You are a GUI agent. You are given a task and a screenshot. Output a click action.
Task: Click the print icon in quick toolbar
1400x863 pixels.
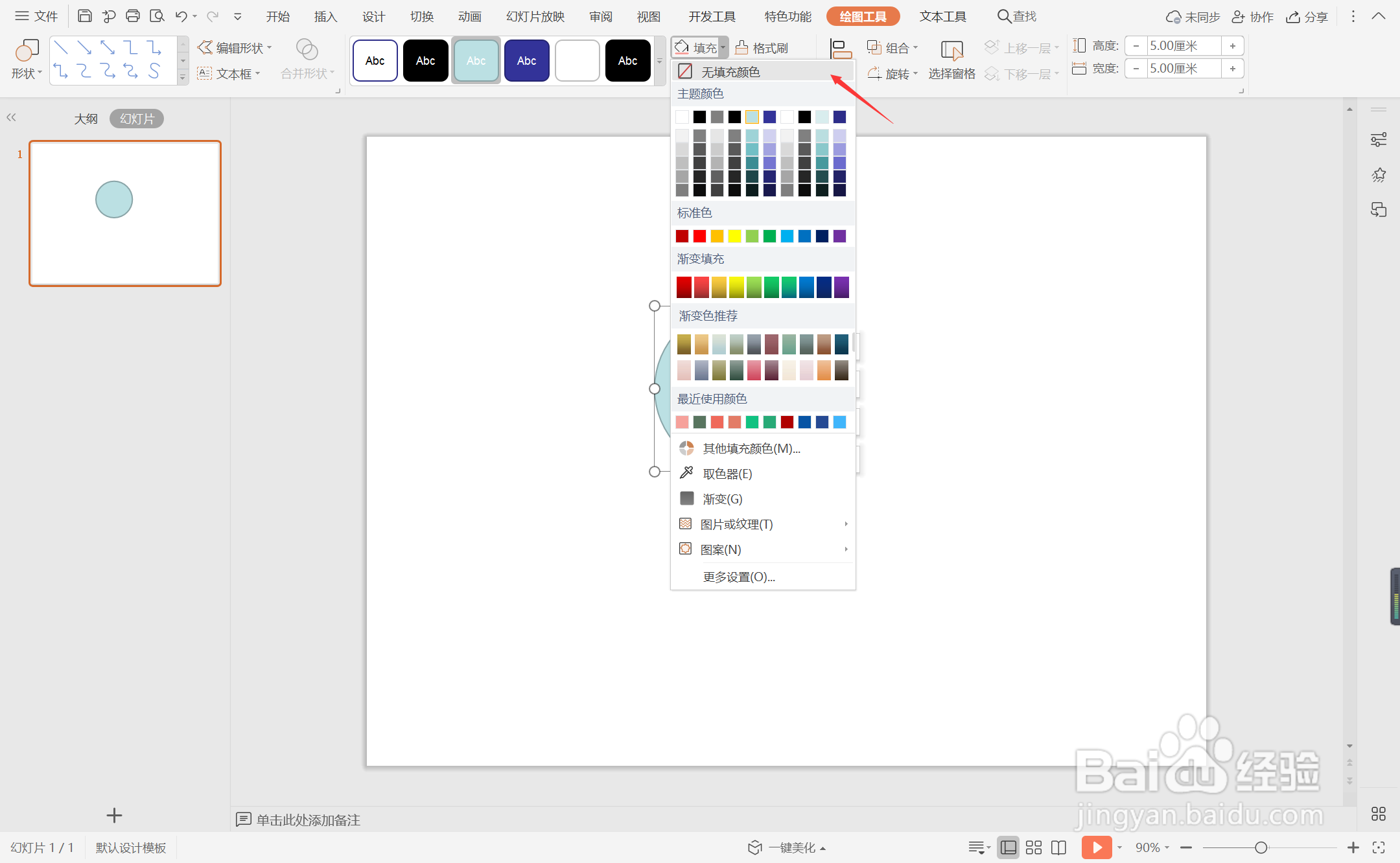(x=132, y=16)
